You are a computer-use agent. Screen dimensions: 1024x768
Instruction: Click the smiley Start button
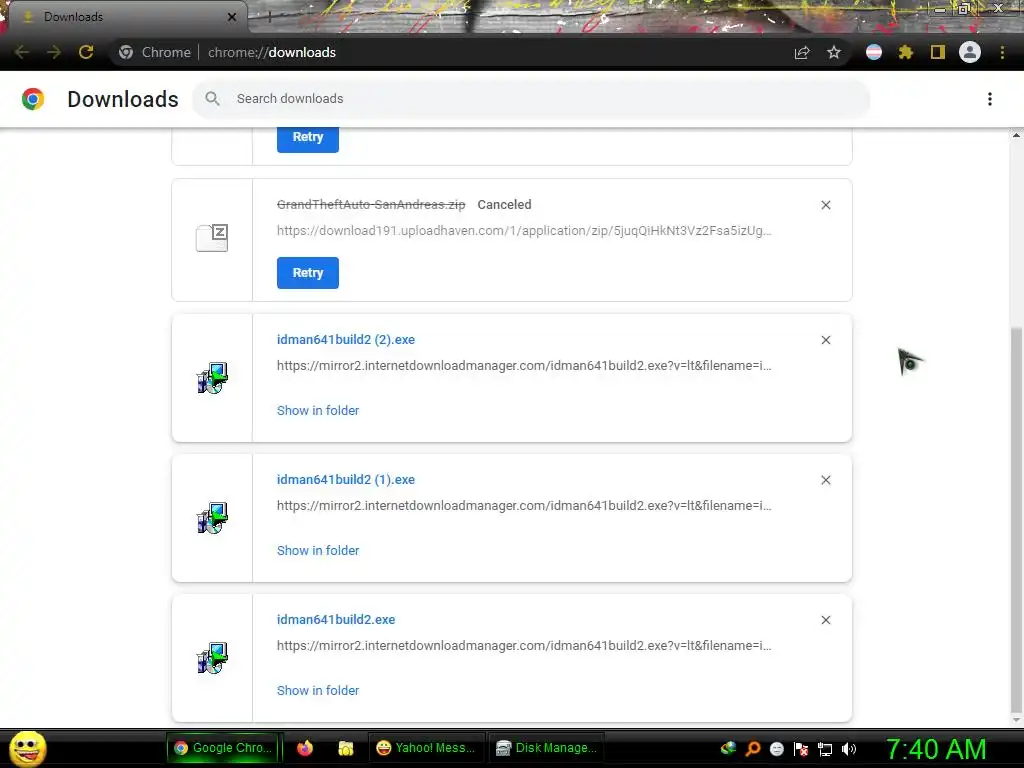(x=27, y=748)
